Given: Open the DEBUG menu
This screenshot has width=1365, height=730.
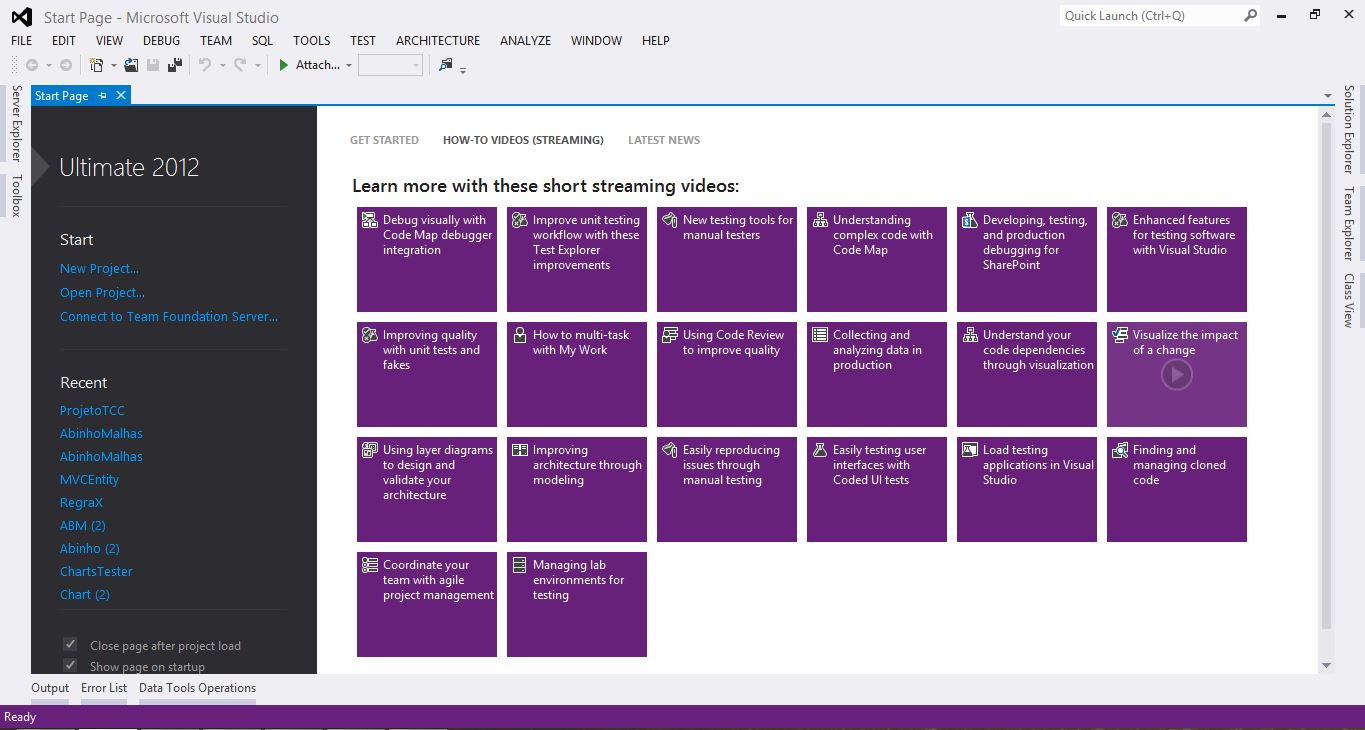Looking at the screenshot, I should [x=162, y=41].
